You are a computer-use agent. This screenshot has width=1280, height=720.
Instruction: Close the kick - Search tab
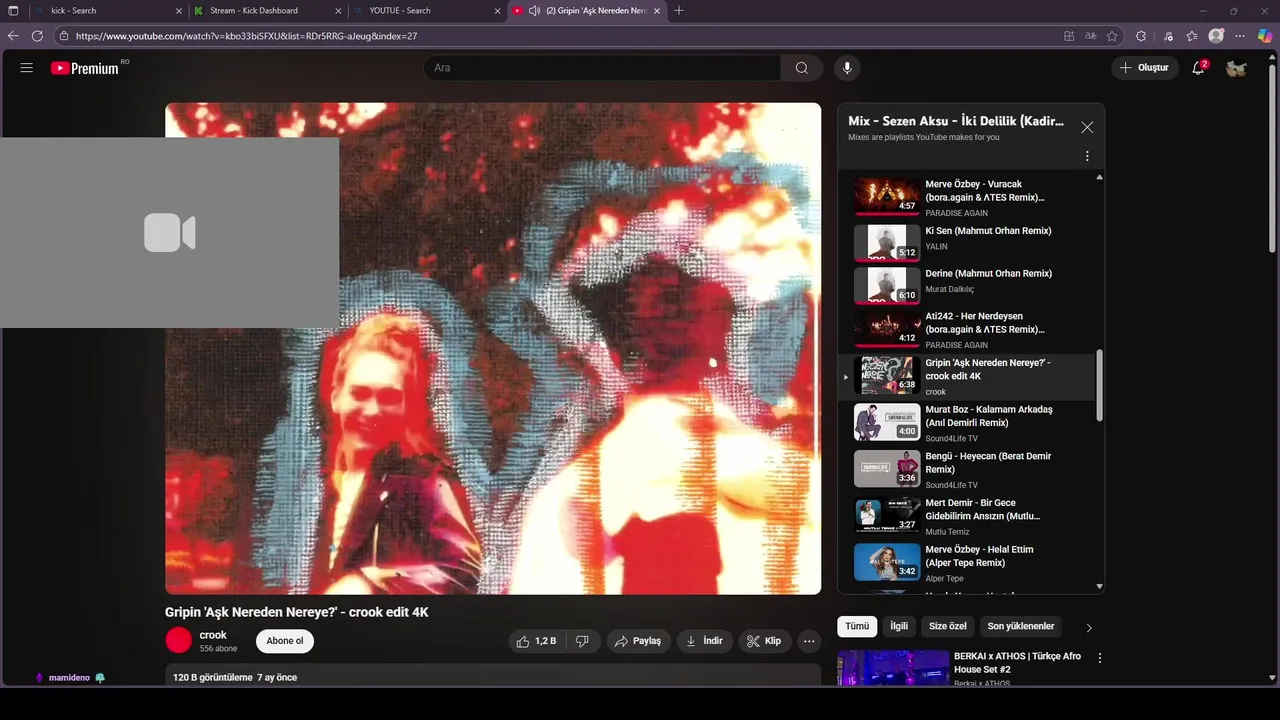(x=179, y=11)
